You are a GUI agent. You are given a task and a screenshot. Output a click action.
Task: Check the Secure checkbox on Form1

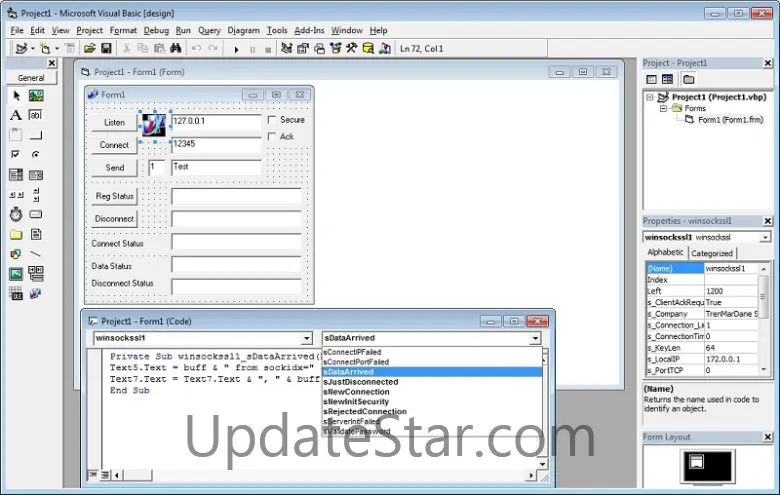tap(272, 120)
